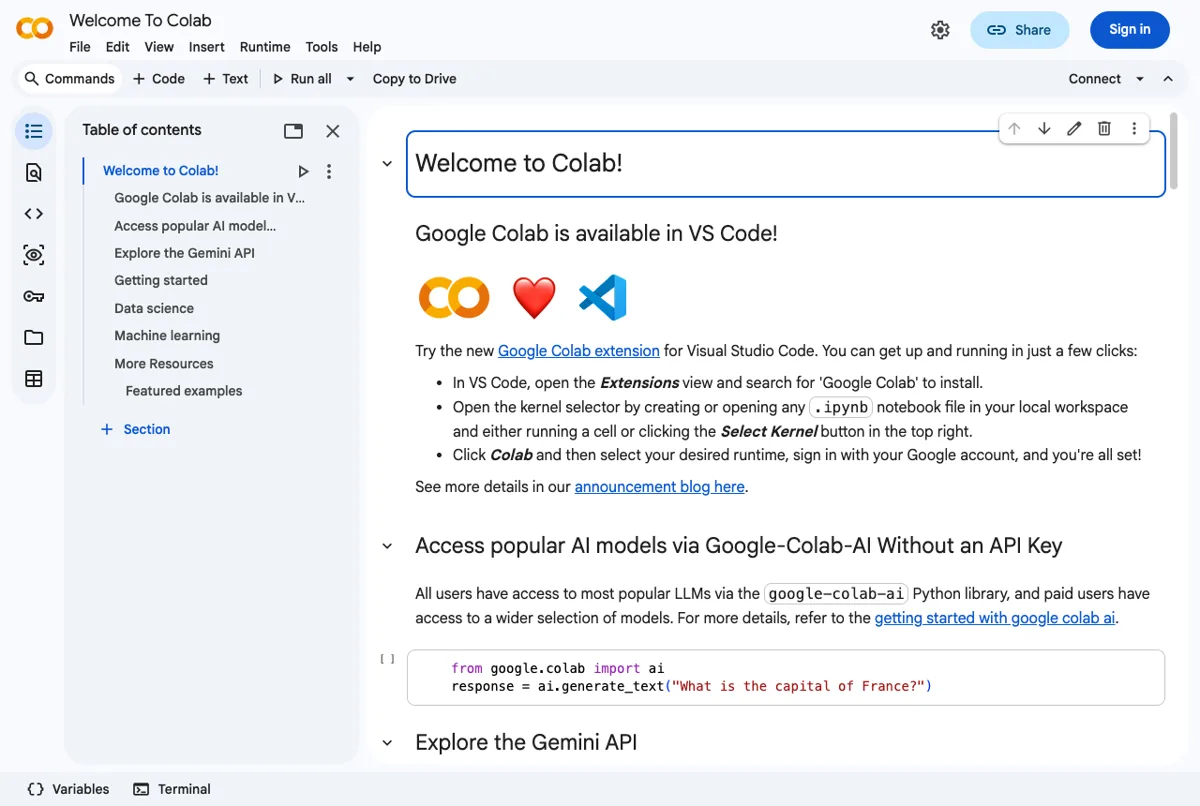Screen dimensions: 1200x806
Task: Open the Files folder icon
Action: pos(34,337)
